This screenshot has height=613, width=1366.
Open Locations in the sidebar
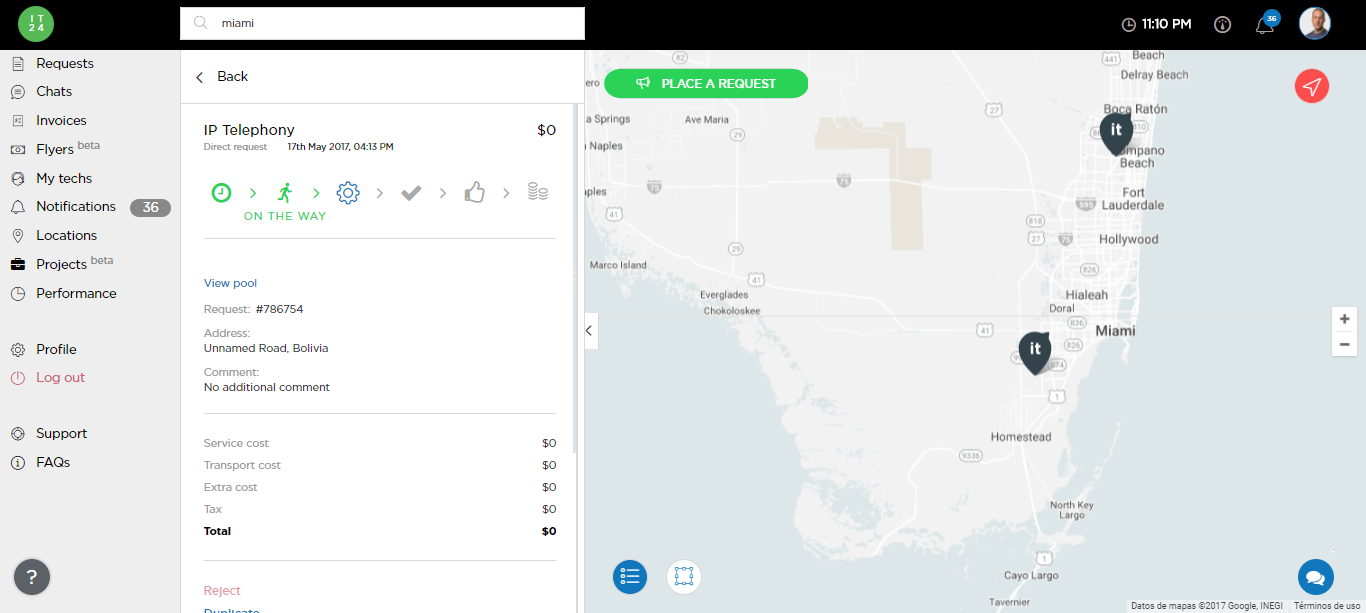[x=66, y=235]
